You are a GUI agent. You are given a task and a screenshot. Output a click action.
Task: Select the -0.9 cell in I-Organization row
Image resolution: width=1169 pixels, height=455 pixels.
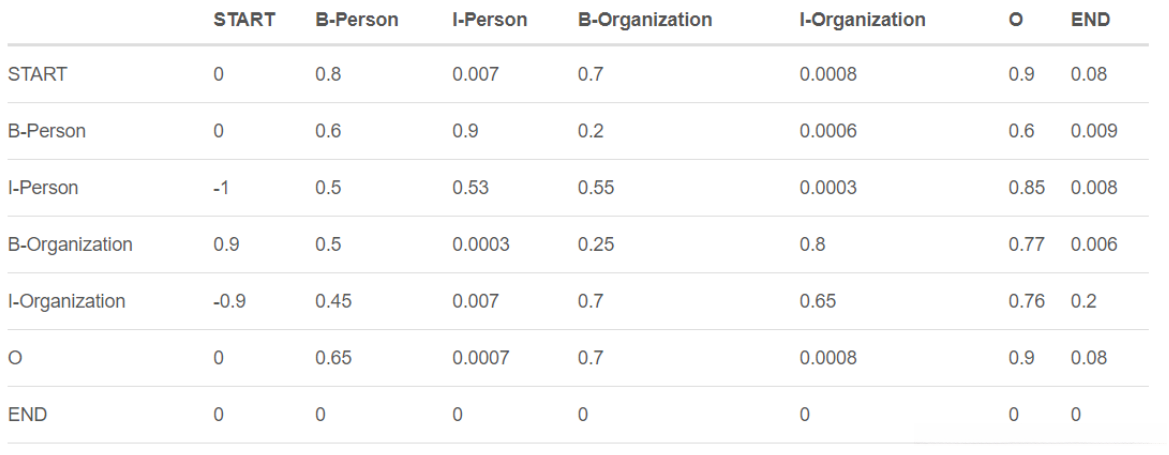[229, 301]
